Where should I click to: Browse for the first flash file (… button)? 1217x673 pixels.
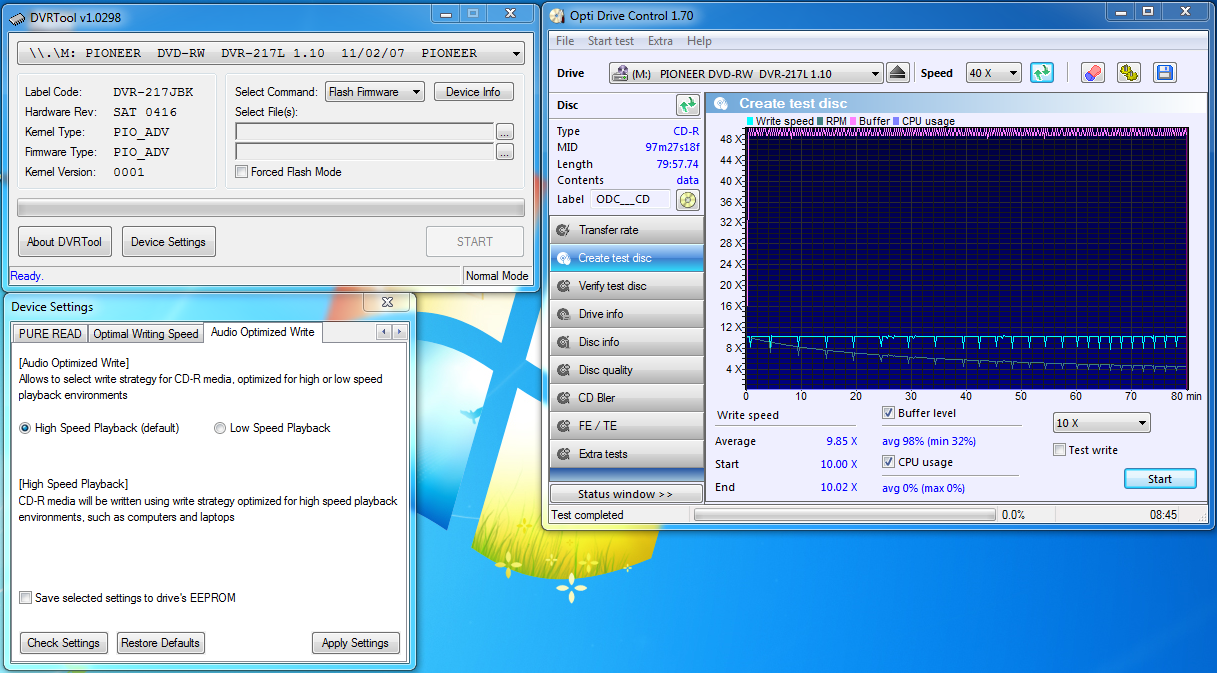505,131
